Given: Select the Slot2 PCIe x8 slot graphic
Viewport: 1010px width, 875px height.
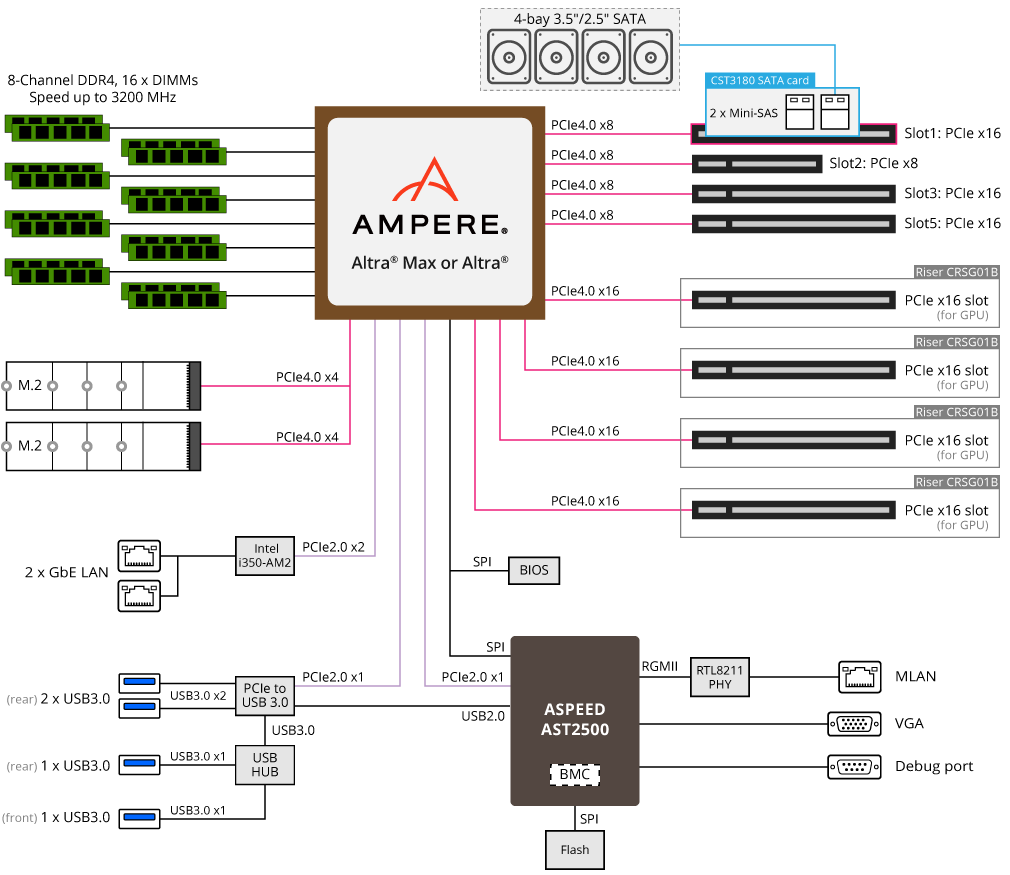Looking at the screenshot, I should tap(757, 164).
